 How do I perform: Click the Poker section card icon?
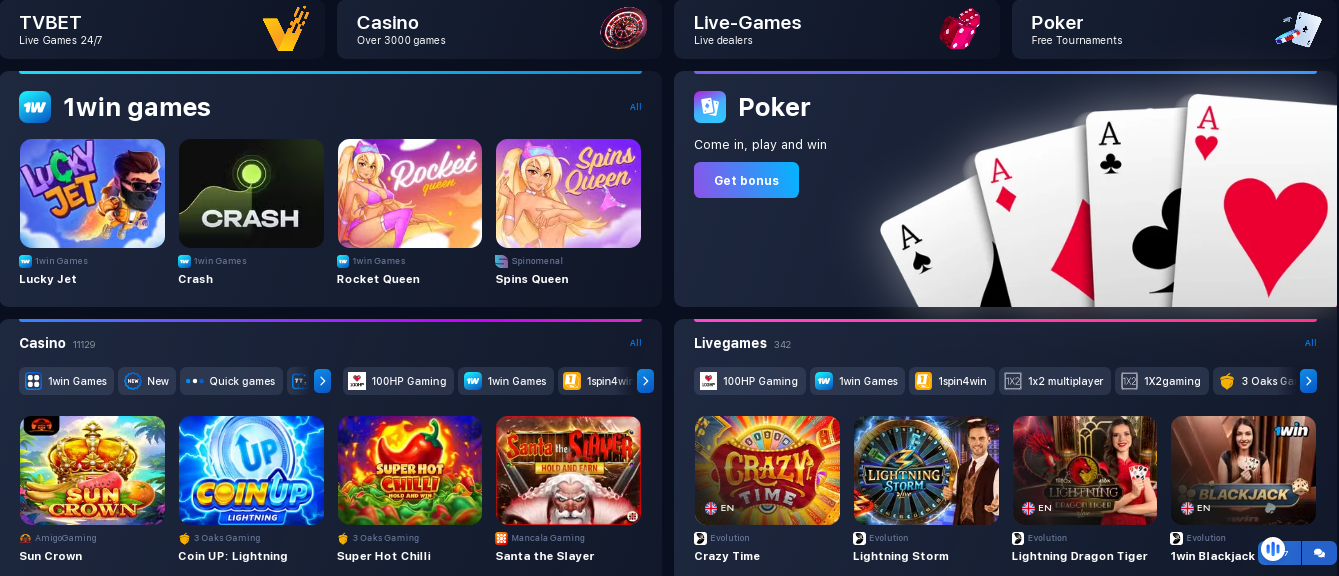(710, 107)
